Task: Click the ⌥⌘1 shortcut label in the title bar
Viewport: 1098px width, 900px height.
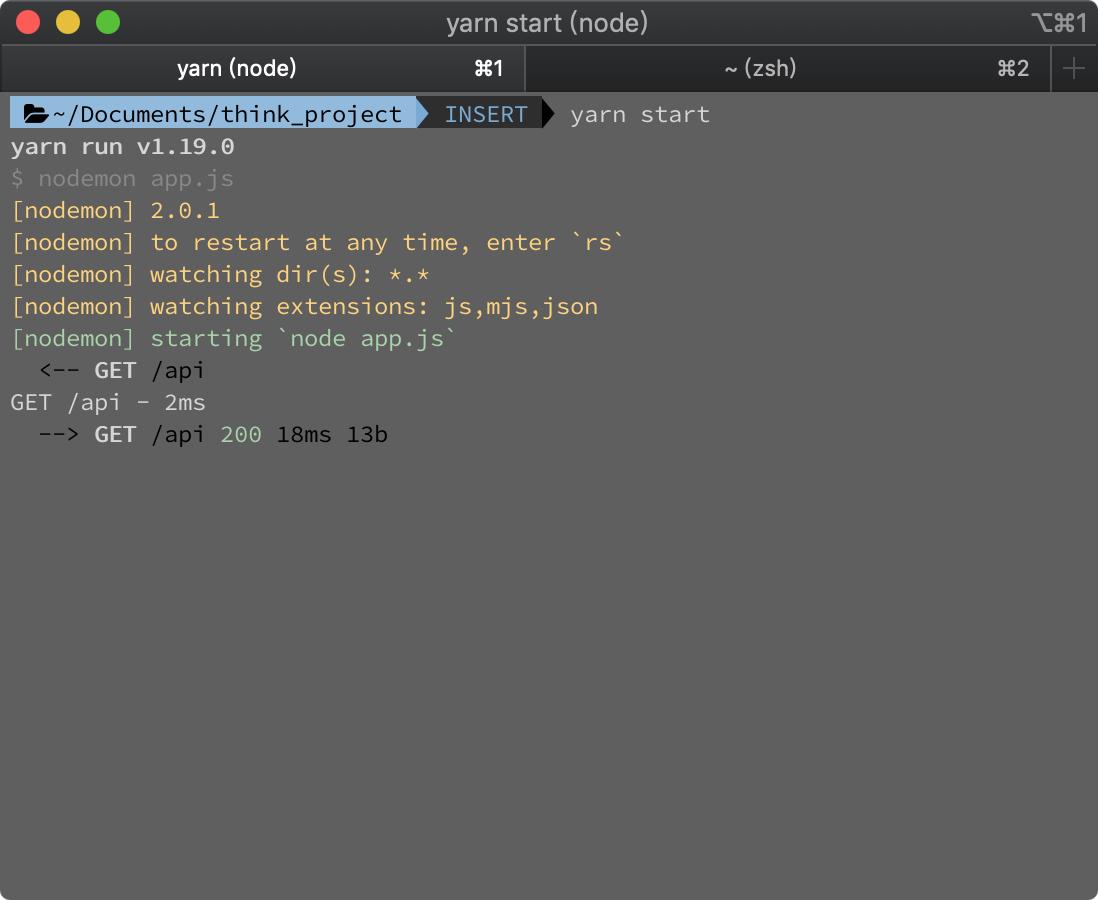Action: 1059,23
